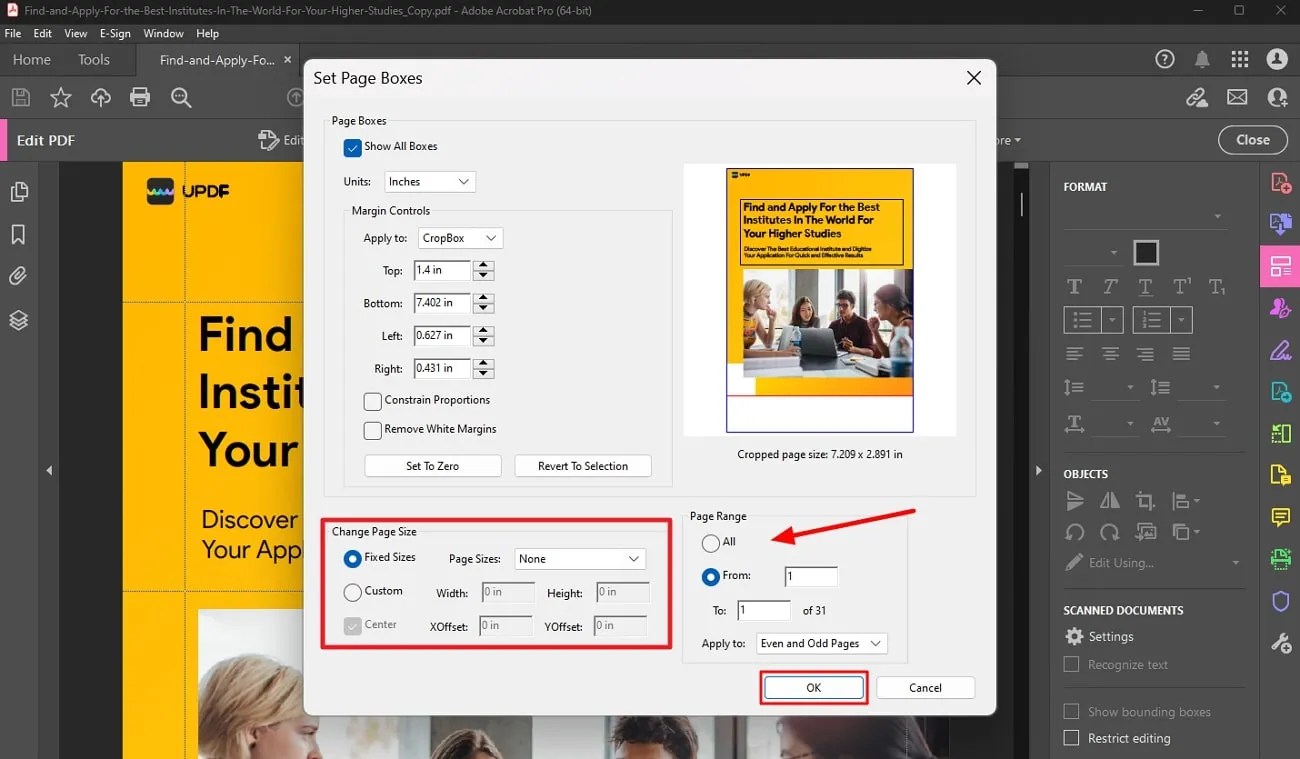Open the E-Sign menu
Viewport: 1300px width, 759px height.
(x=114, y=33)
